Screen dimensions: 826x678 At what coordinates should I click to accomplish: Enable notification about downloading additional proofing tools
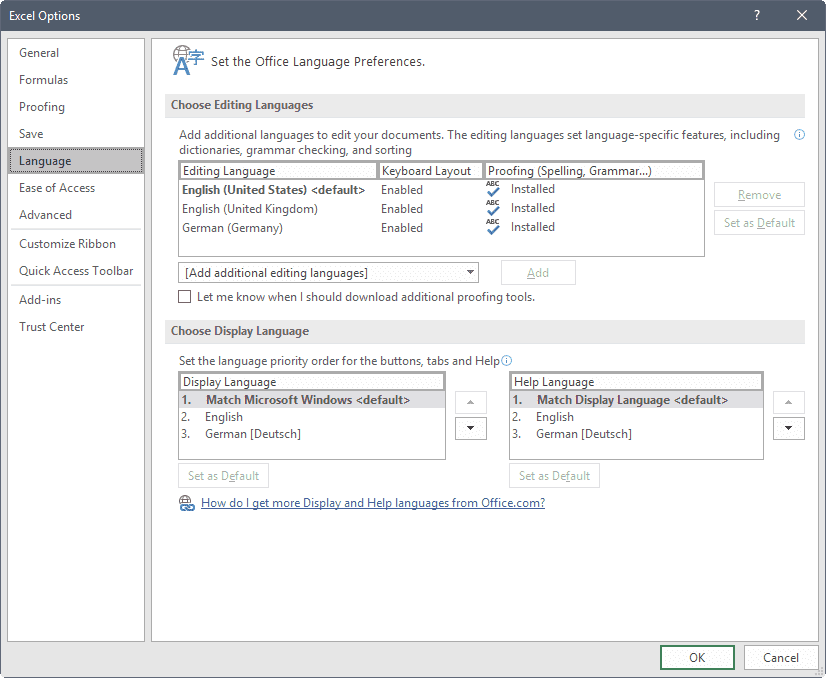click(x=184, y=296)
